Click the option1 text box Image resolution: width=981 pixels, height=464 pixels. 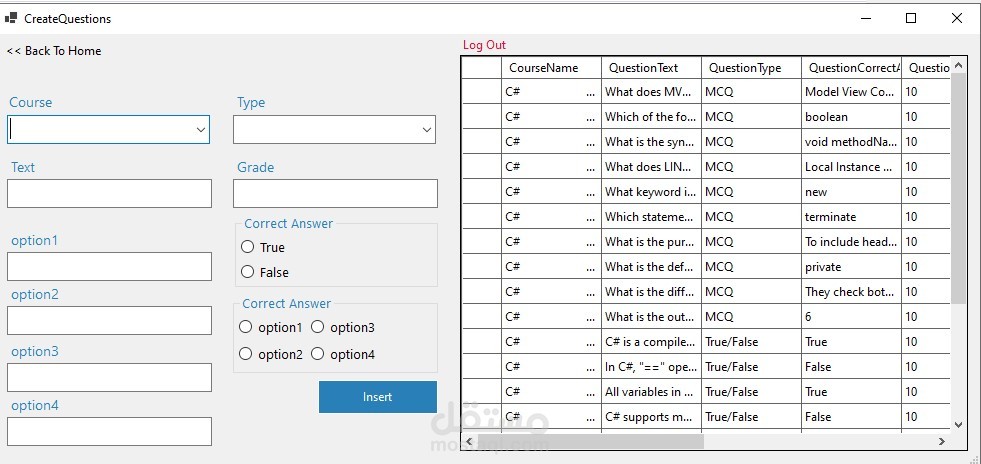point(109,267)
